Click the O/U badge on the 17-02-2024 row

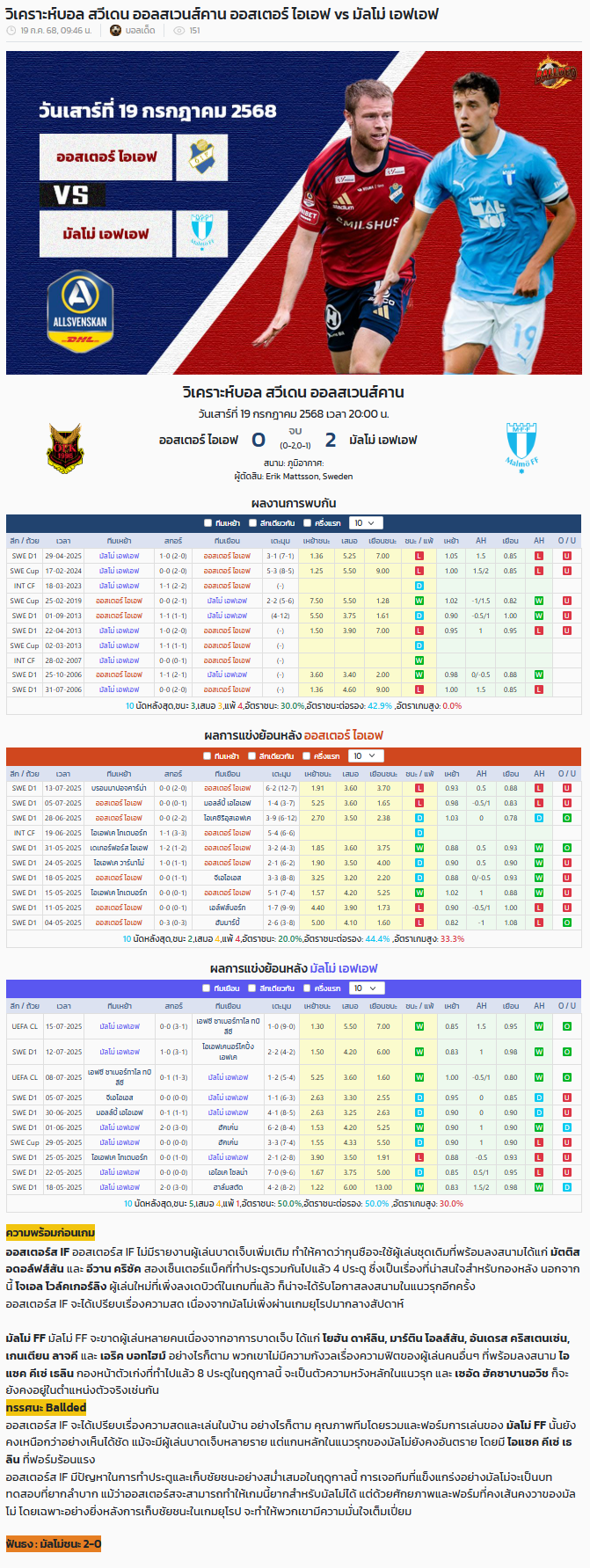click(x=567, y=571)
